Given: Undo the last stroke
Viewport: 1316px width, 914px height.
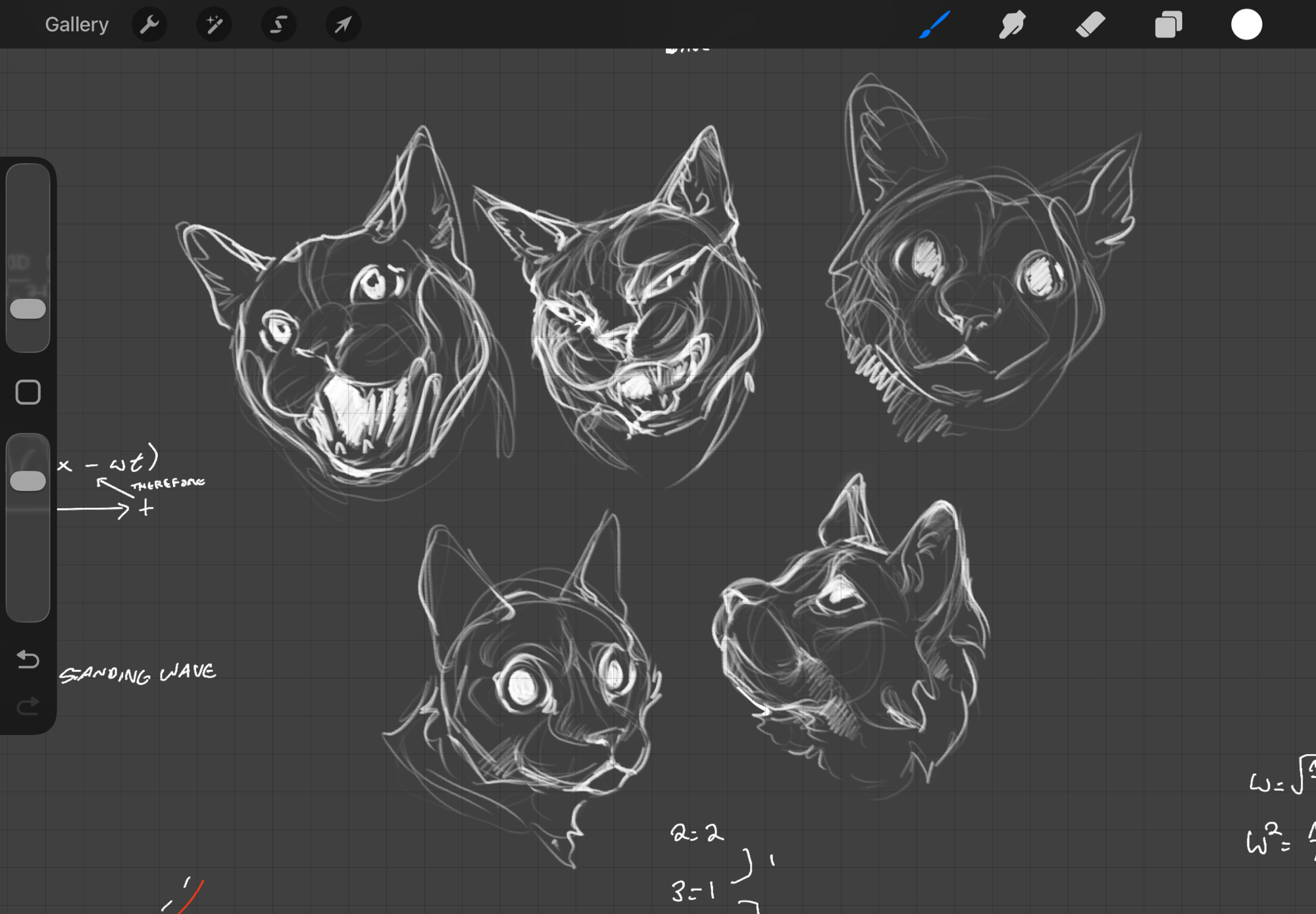Looking at the screenshot, I should tap(28, 659).
